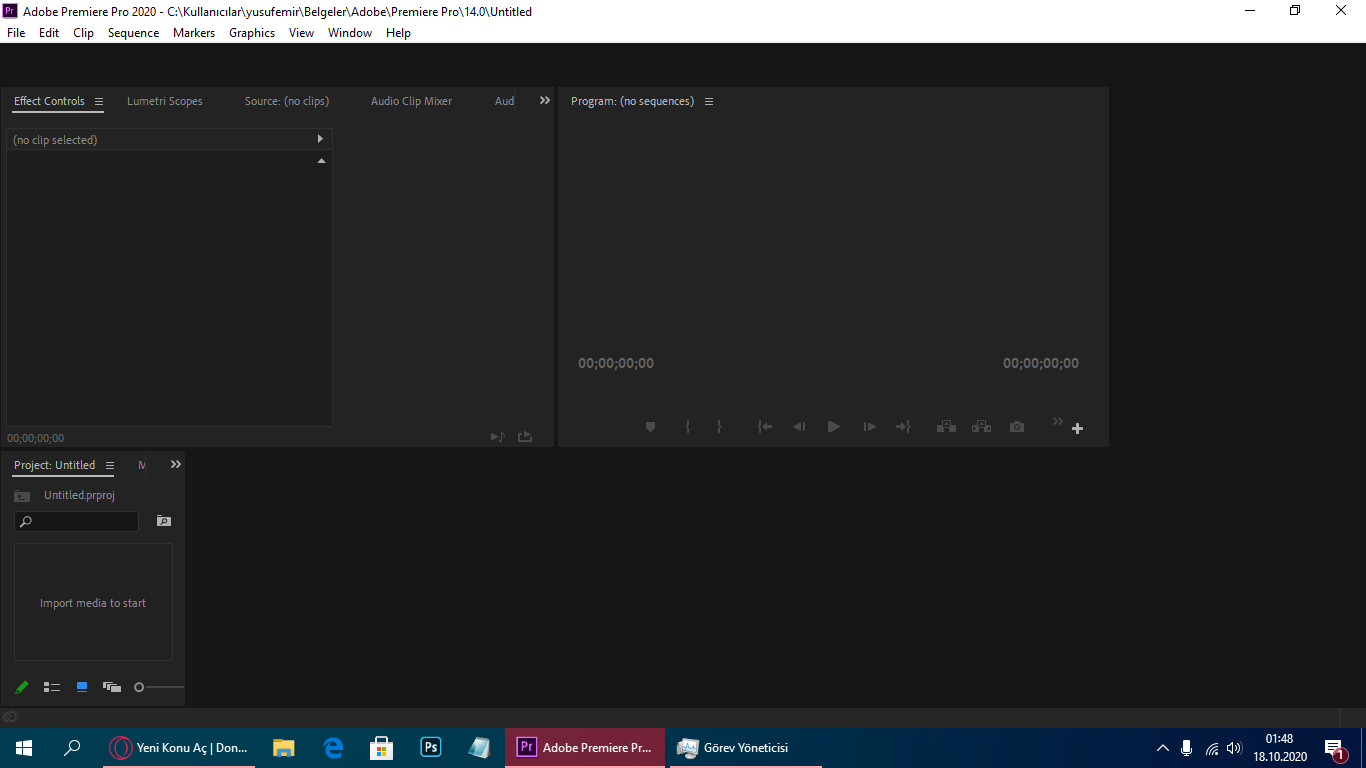1366x768 pixels.
Task: Open the Help menu
Action: 398,33
